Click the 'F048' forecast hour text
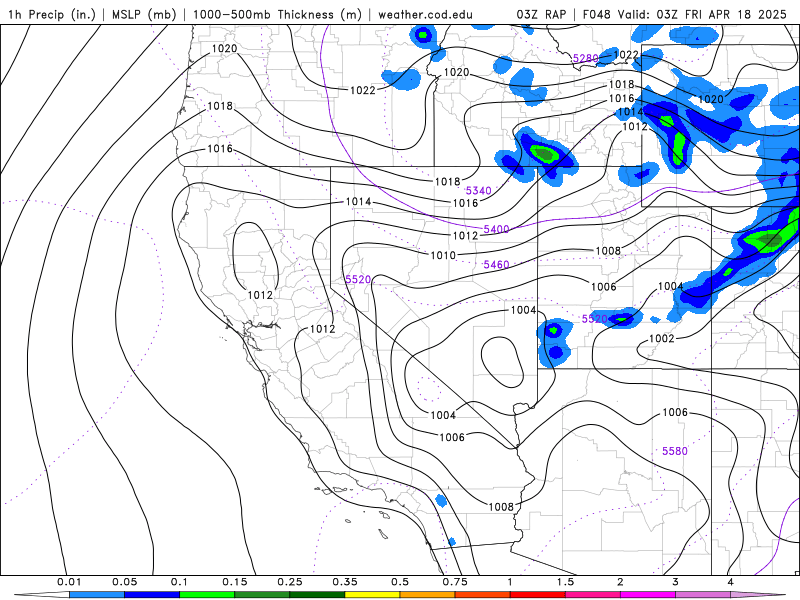The image size is (800, 600). 597,14
